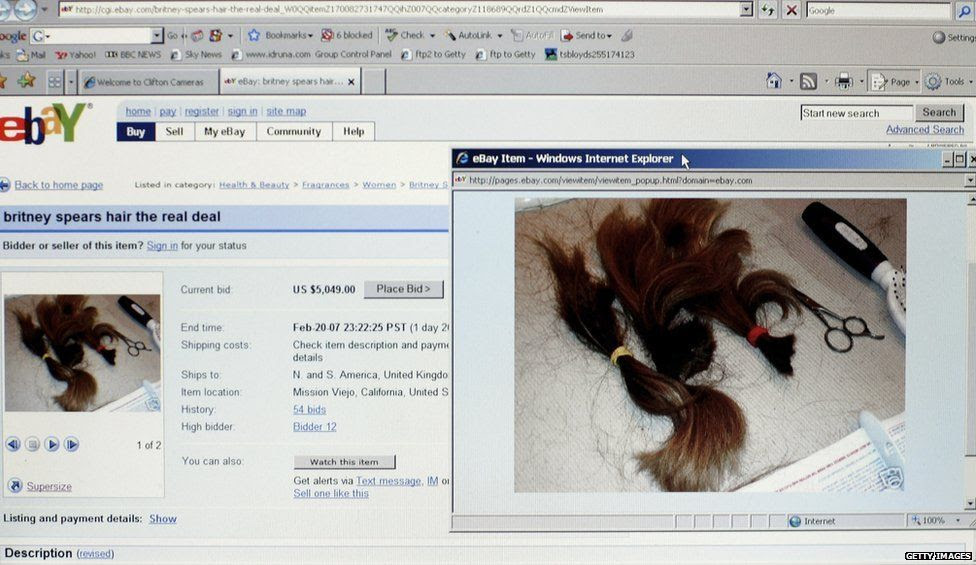Open the tab list dropdown beside Quick Tabs
Screen dimensions: 976x565
click(70, 82)
